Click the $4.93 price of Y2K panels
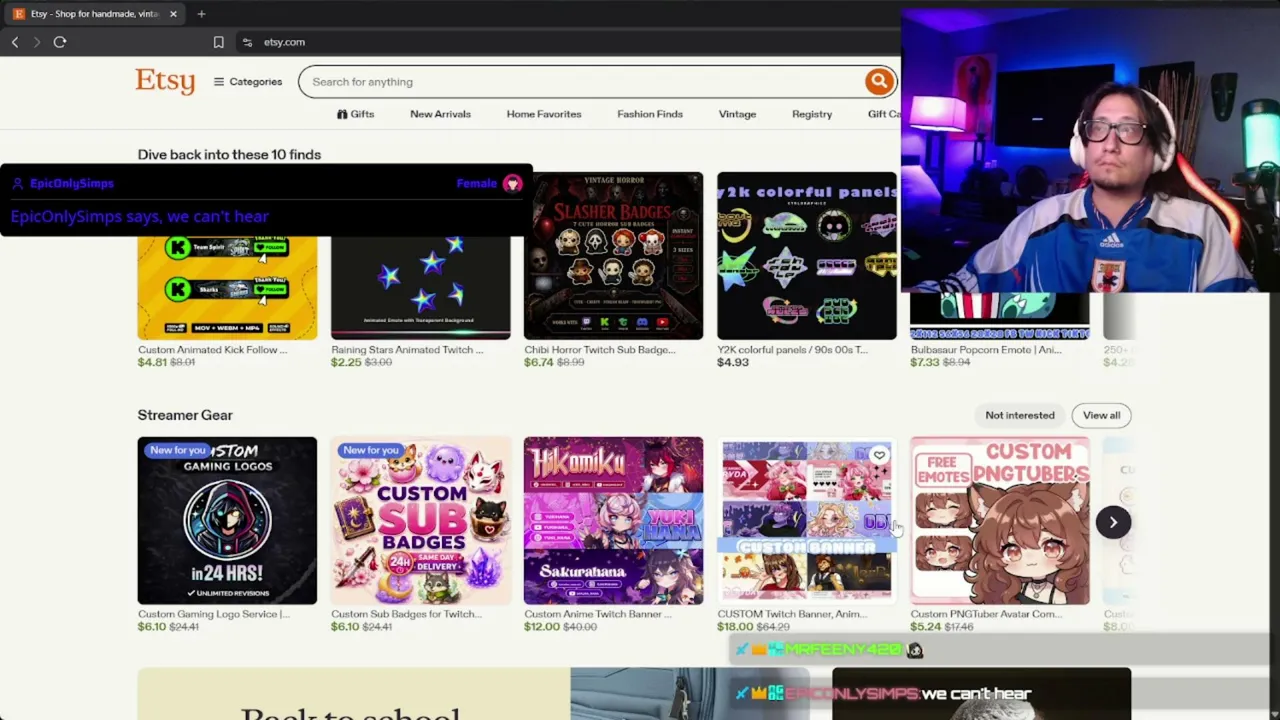1280x720 pixels. click(x=733, y=362)
